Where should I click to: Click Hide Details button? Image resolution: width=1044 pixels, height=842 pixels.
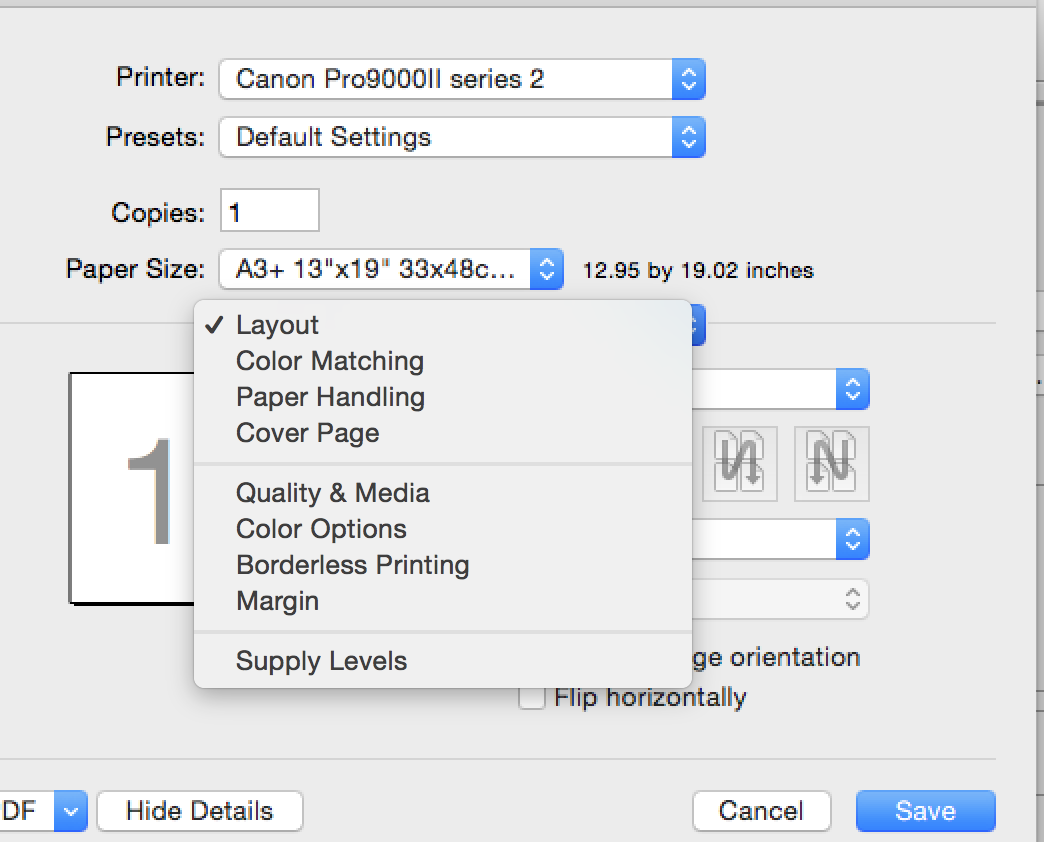pyautogui.click(x=199, y=811)
